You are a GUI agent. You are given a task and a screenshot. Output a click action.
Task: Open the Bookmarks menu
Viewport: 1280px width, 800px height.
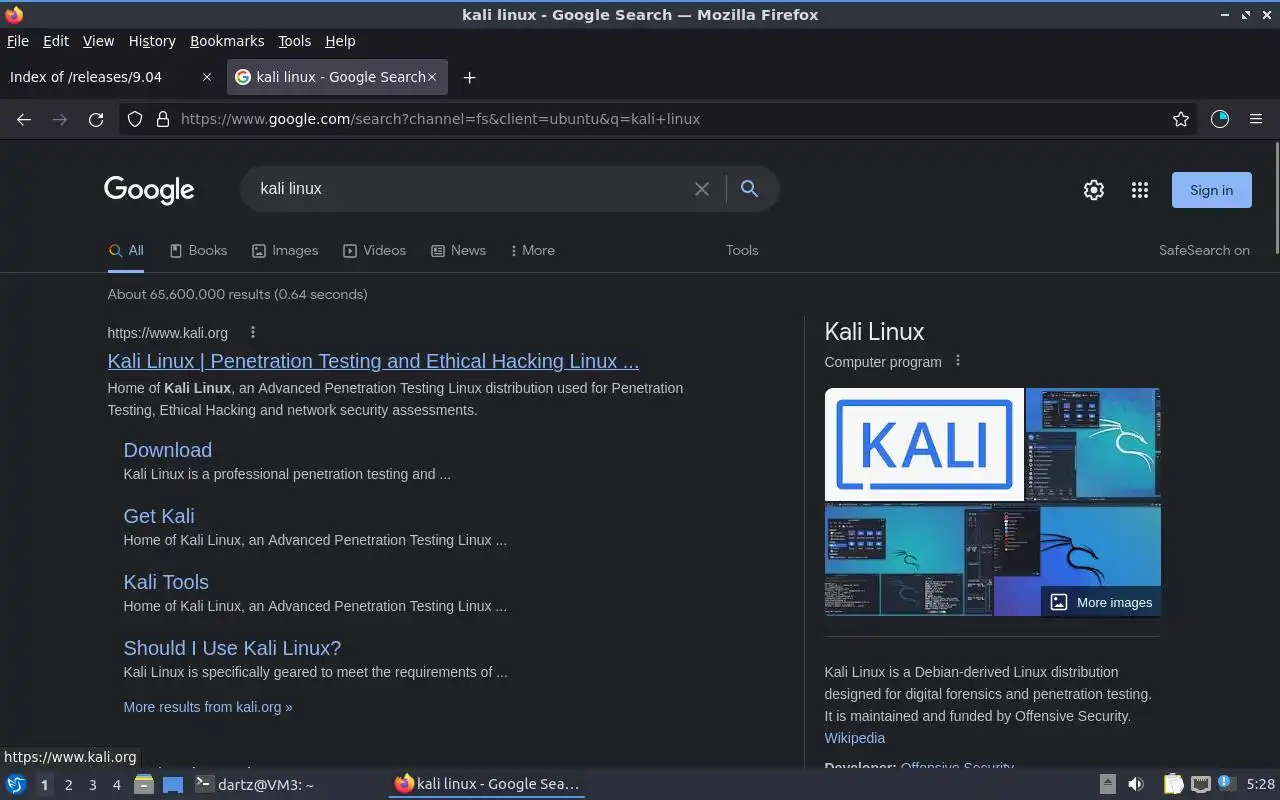pyautogui.click(x=227, y=41)
